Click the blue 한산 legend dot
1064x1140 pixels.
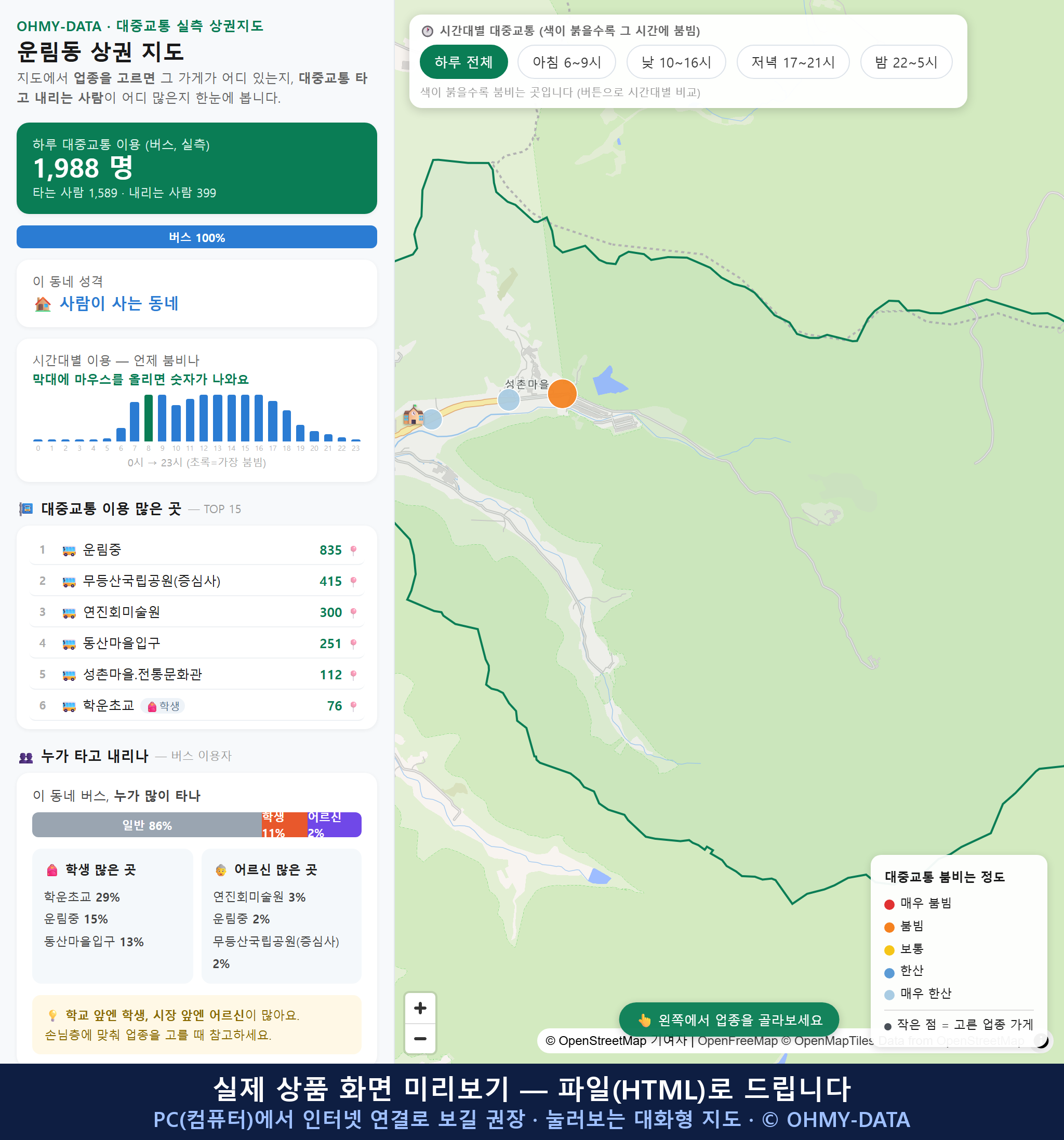coord(889,973)
